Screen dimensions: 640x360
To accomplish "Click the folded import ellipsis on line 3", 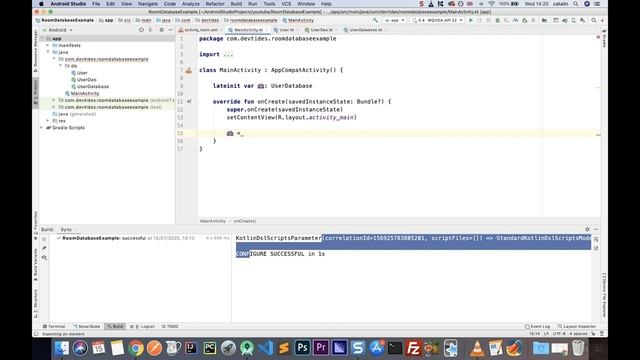I will [228, 54].
